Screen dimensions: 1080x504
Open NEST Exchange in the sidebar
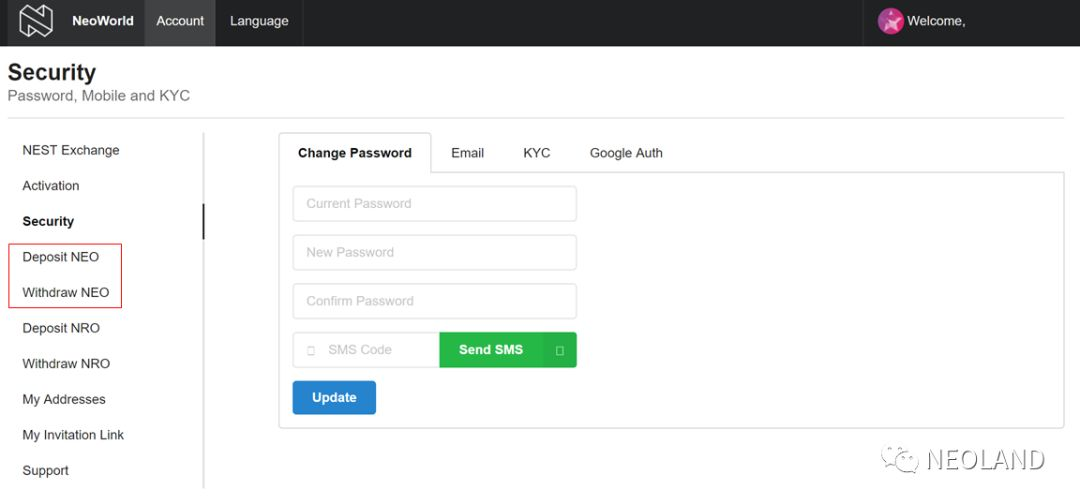point(71,150)
